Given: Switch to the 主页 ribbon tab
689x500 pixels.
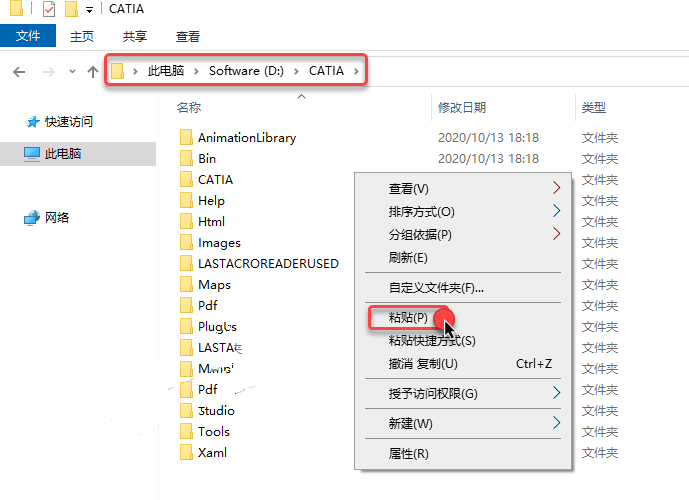Looking at the screenshot, I should [82, 36].
